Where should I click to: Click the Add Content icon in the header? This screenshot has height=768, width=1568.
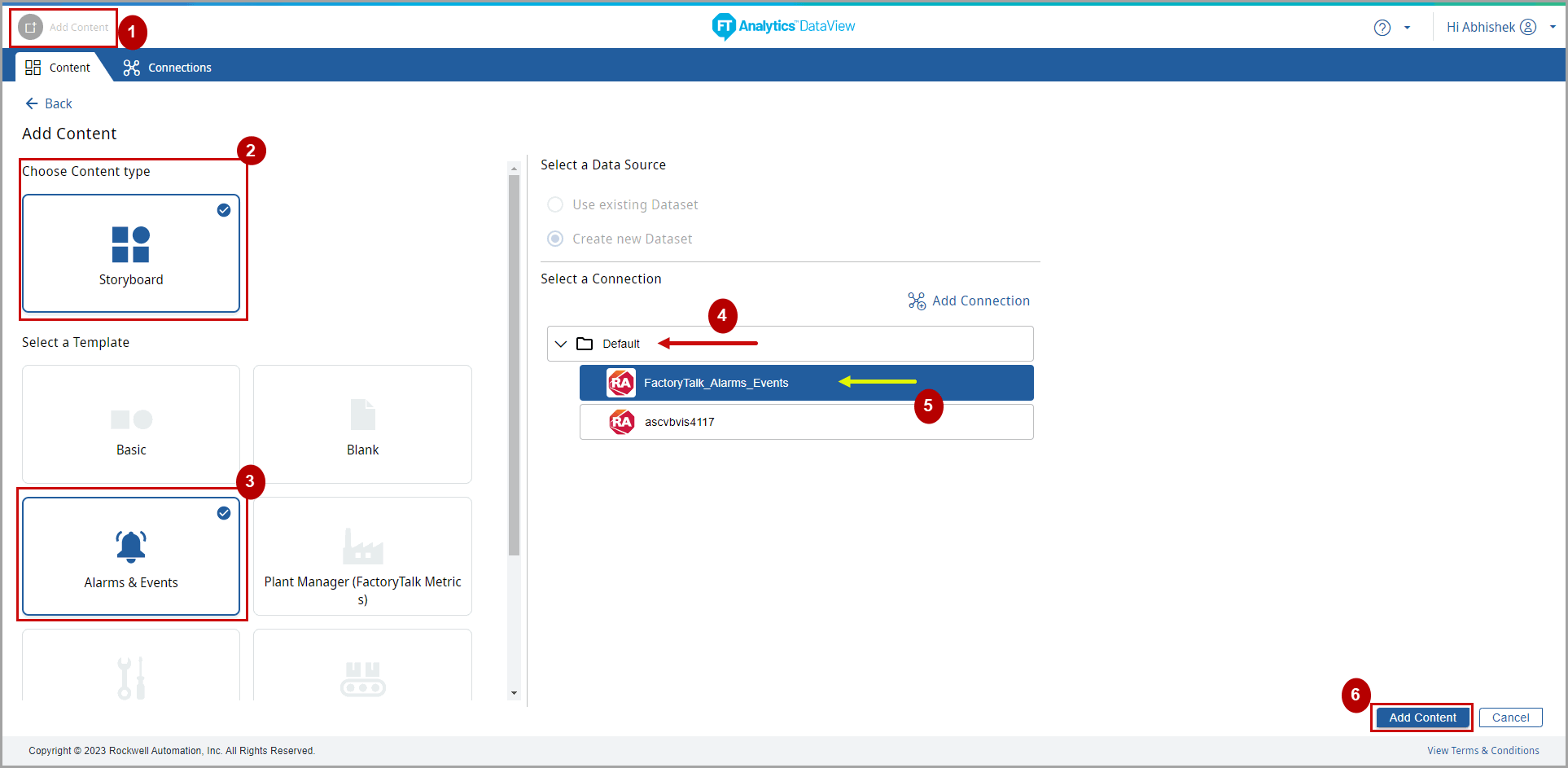31,27
